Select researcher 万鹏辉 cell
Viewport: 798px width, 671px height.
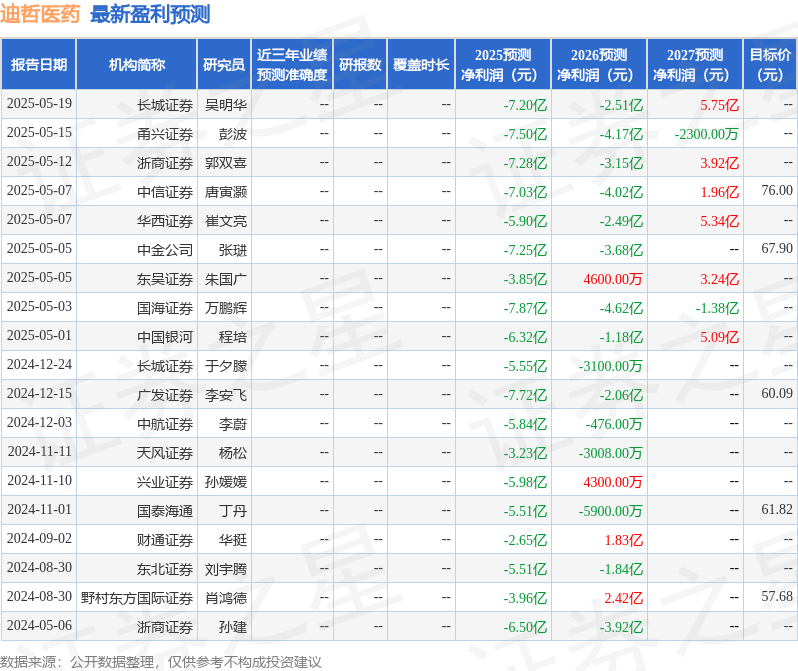pyautogui.click(x=225, y=309)
